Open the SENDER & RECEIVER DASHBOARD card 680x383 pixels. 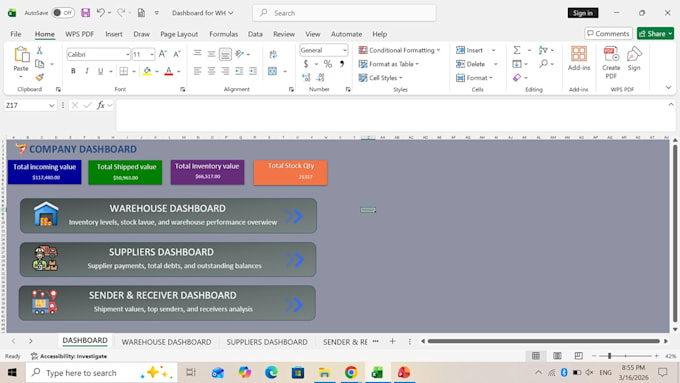pyautogui.click(x=167, y=303)
